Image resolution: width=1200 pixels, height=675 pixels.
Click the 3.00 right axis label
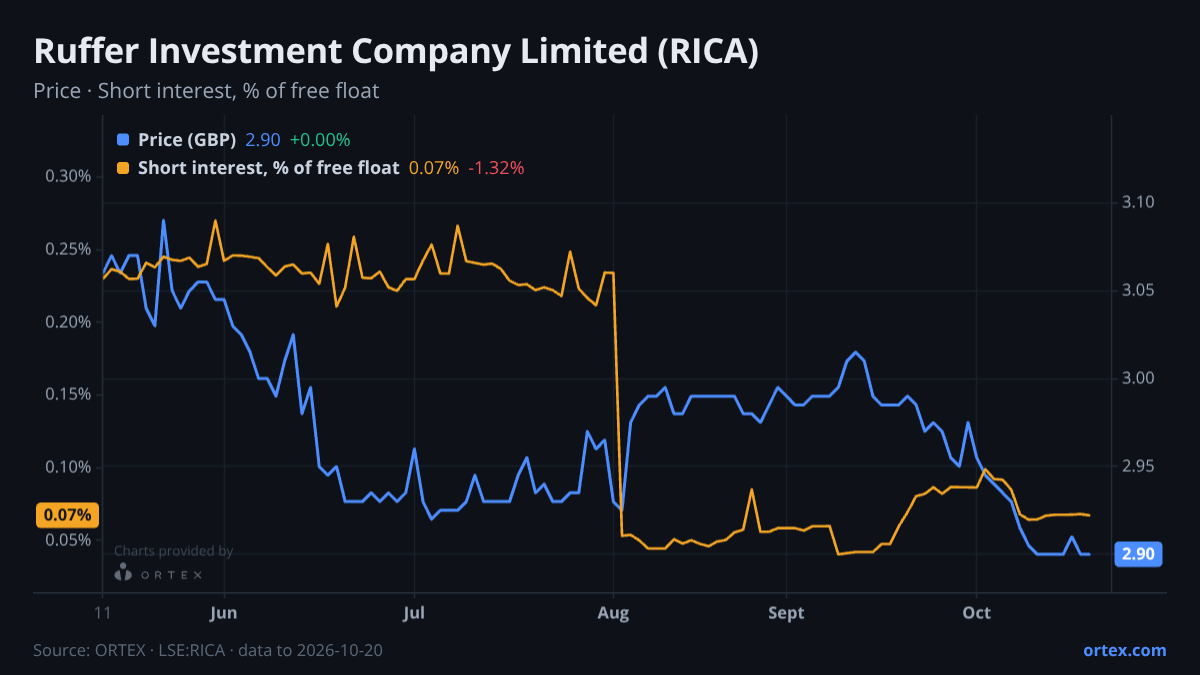pyautogui.click(x=1138, y=379)
